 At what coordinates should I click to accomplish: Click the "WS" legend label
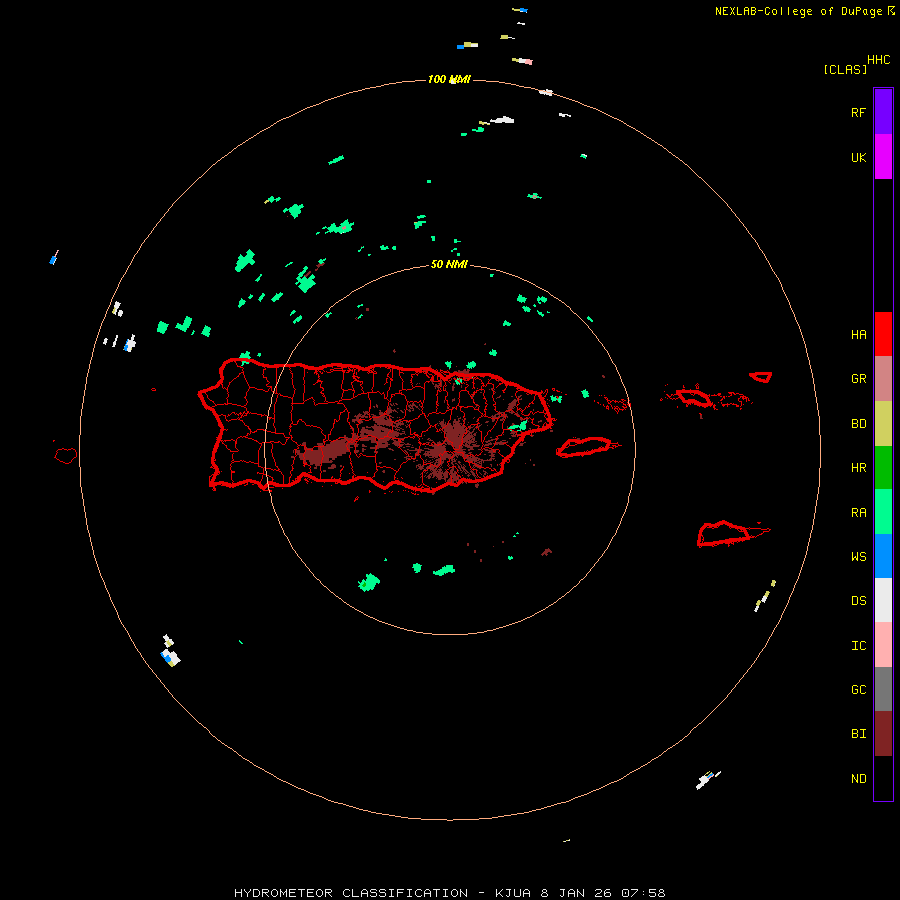(859, 557)
